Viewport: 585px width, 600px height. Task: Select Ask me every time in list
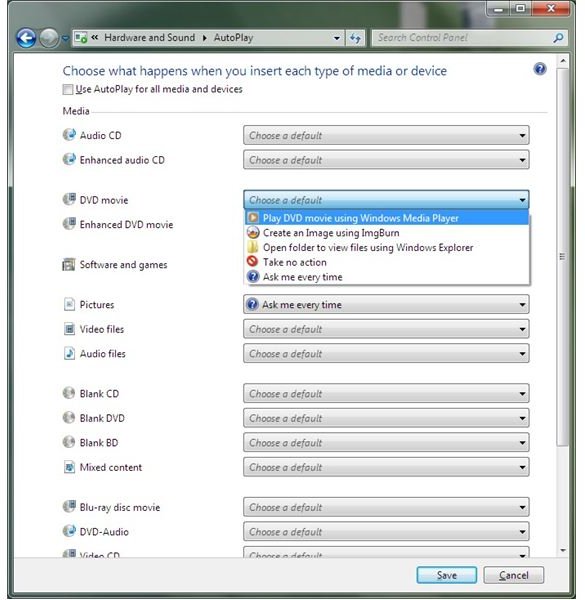(x=387, y=277)
